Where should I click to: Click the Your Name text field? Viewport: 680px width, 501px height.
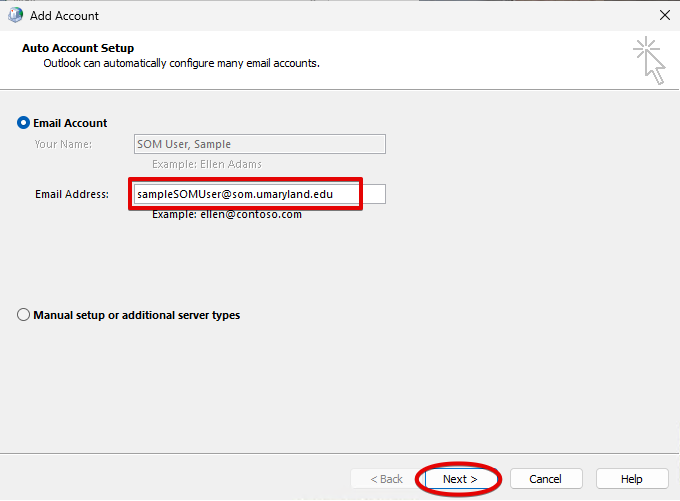[x=258, y=144]
